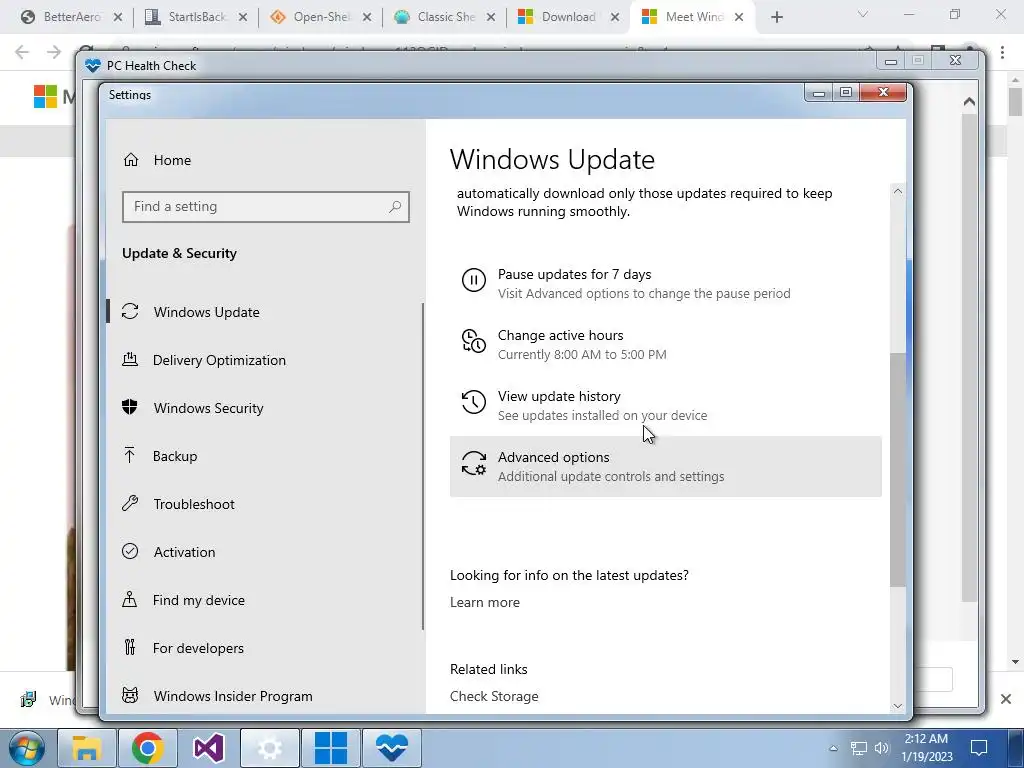Open Chrome three-dot menu

coord(1002,52)
